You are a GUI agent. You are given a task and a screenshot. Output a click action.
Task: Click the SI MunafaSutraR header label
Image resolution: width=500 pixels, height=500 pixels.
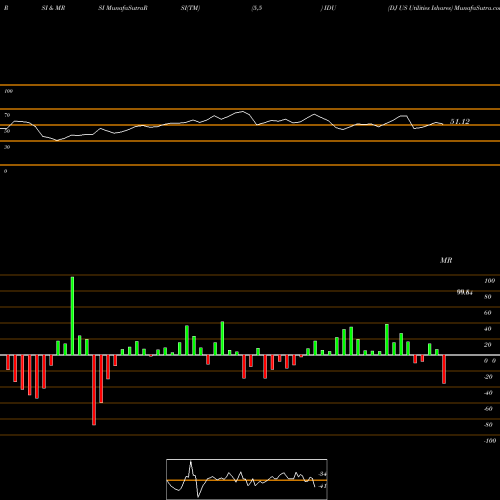123,8
